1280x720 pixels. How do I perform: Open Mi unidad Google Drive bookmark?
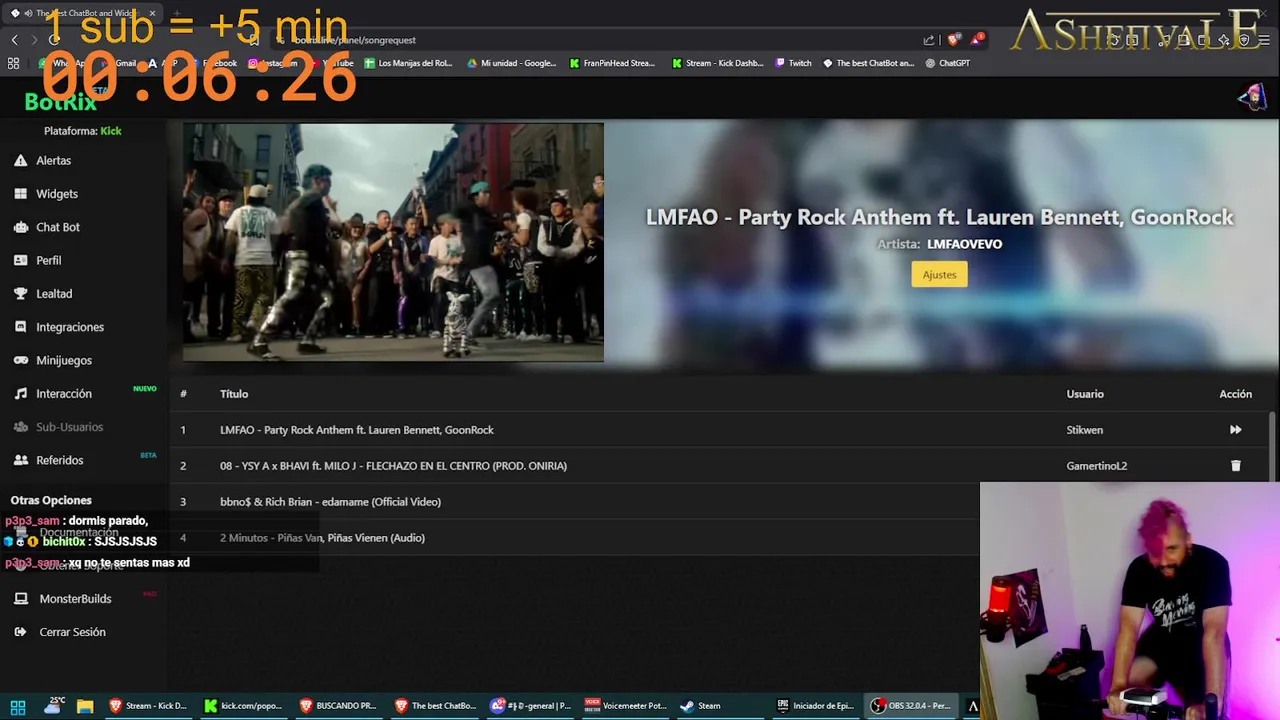pyautogui.click(x=511, y=63)
